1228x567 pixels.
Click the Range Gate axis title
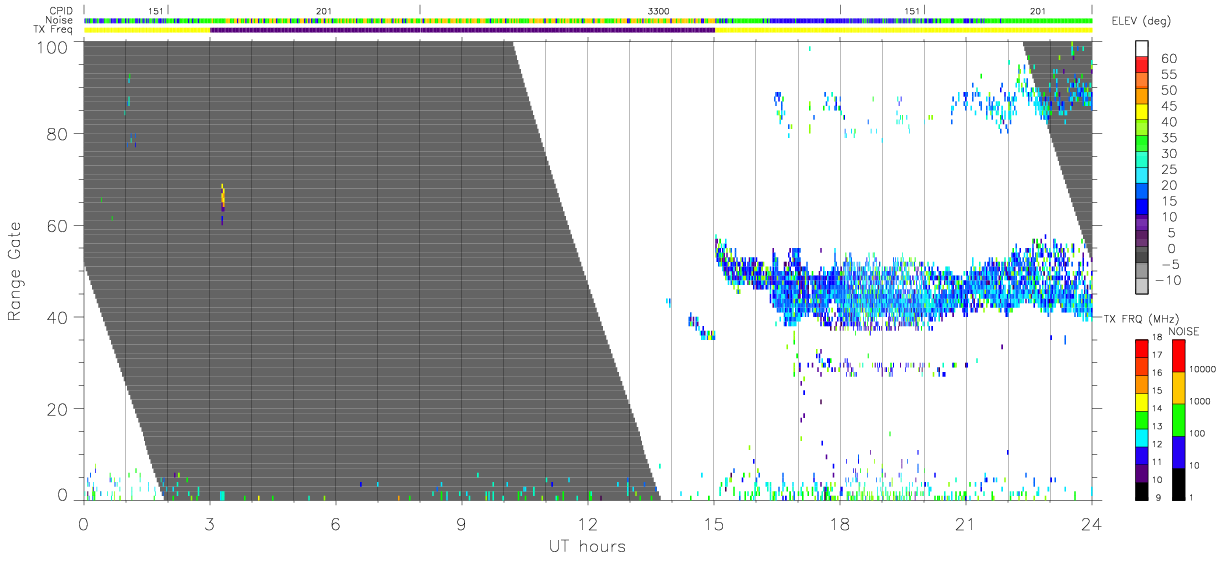[x=15, y=270]
